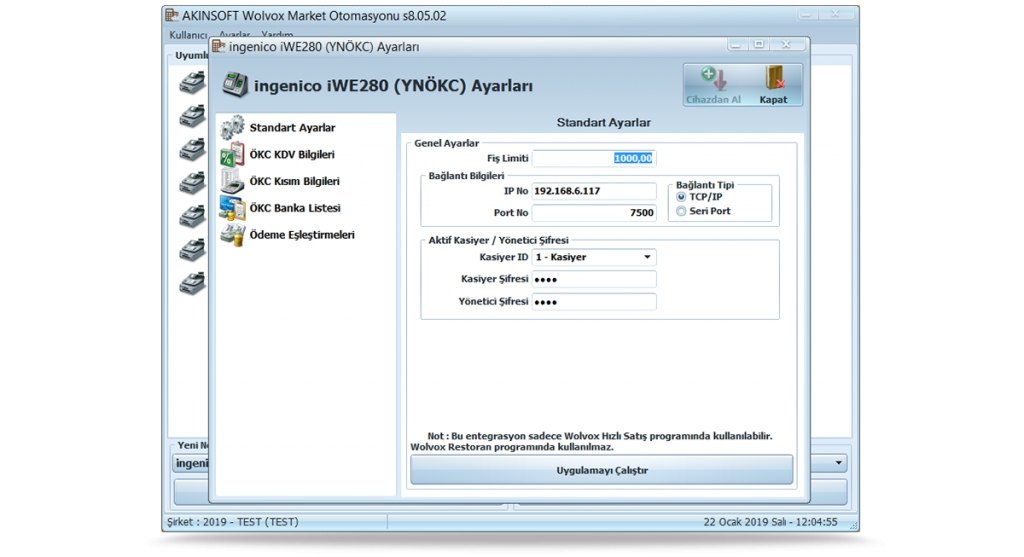Select Seri Port connection type

[681, 211]
